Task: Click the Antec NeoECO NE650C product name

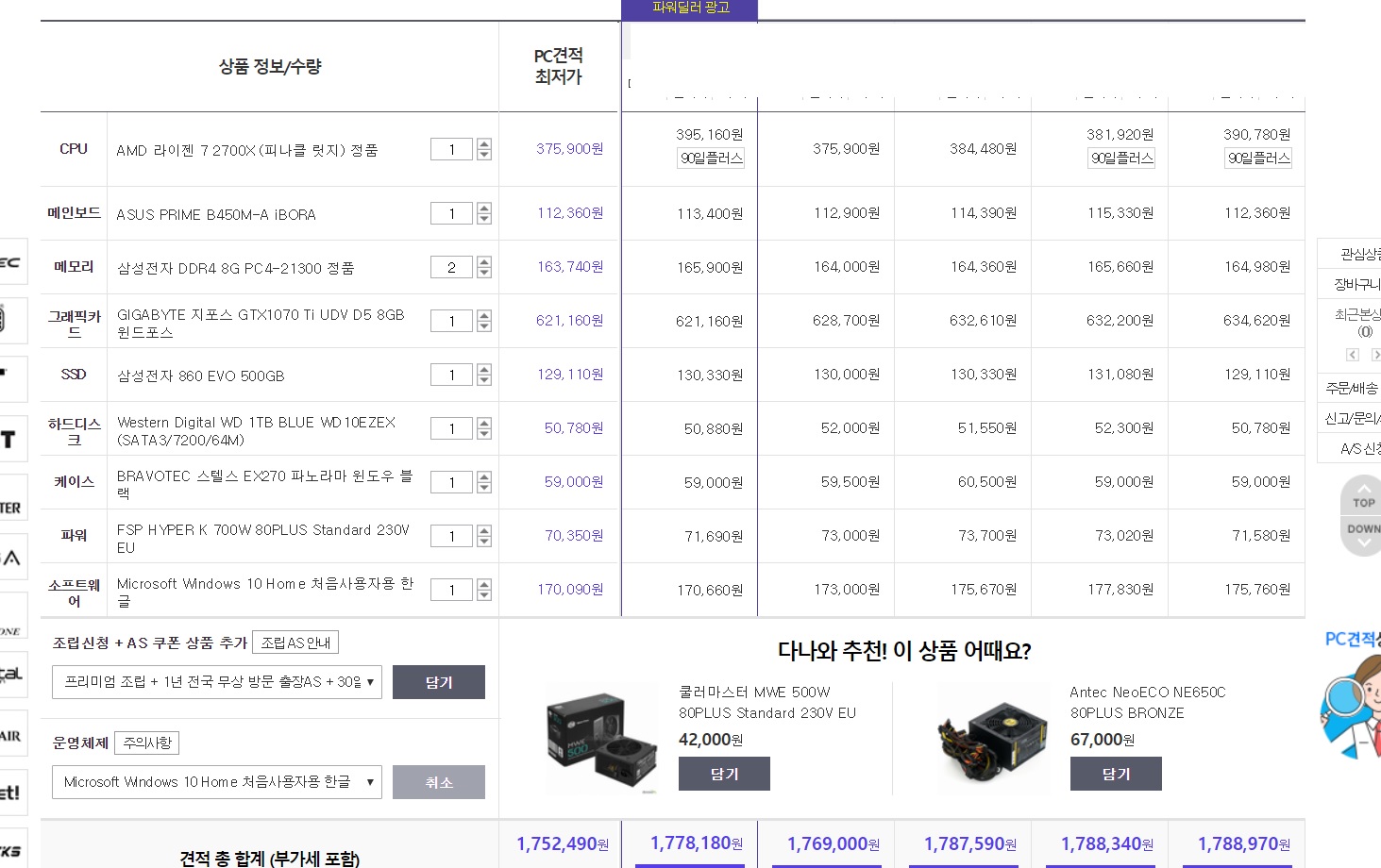Action: click(1148, 702)
